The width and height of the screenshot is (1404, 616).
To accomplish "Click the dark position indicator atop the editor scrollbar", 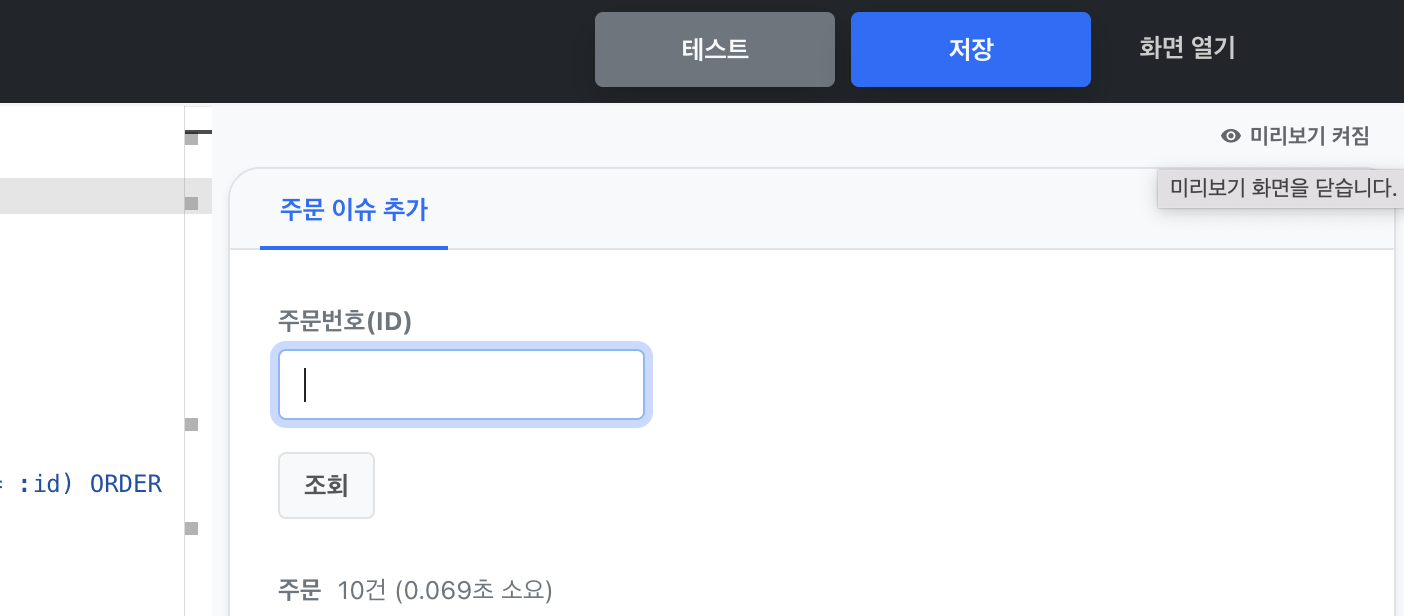I will coord(198,132).
